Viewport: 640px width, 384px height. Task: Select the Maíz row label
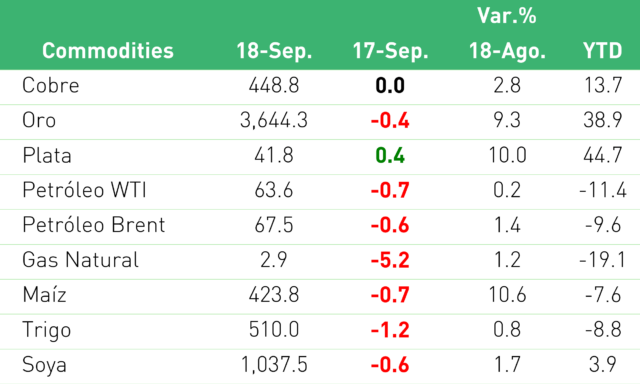click(x=44, y=295)
